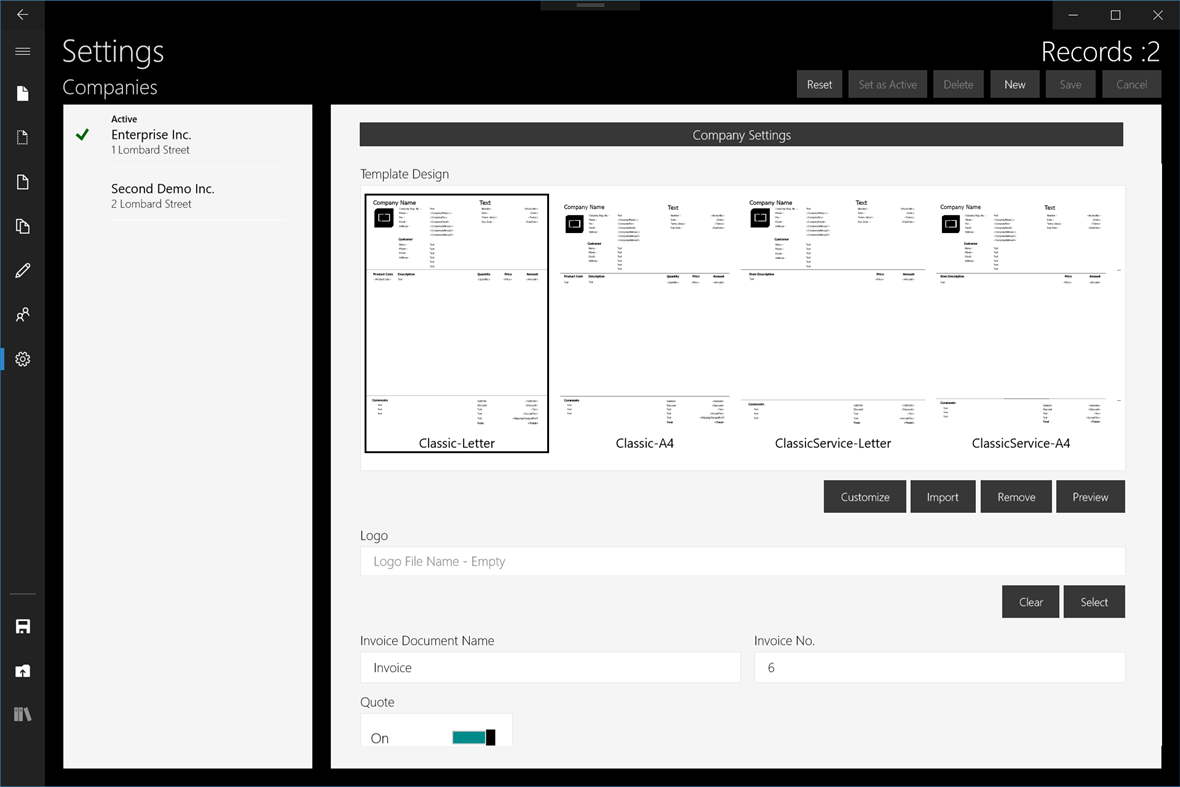Click the Customize template button

point(864,496)
